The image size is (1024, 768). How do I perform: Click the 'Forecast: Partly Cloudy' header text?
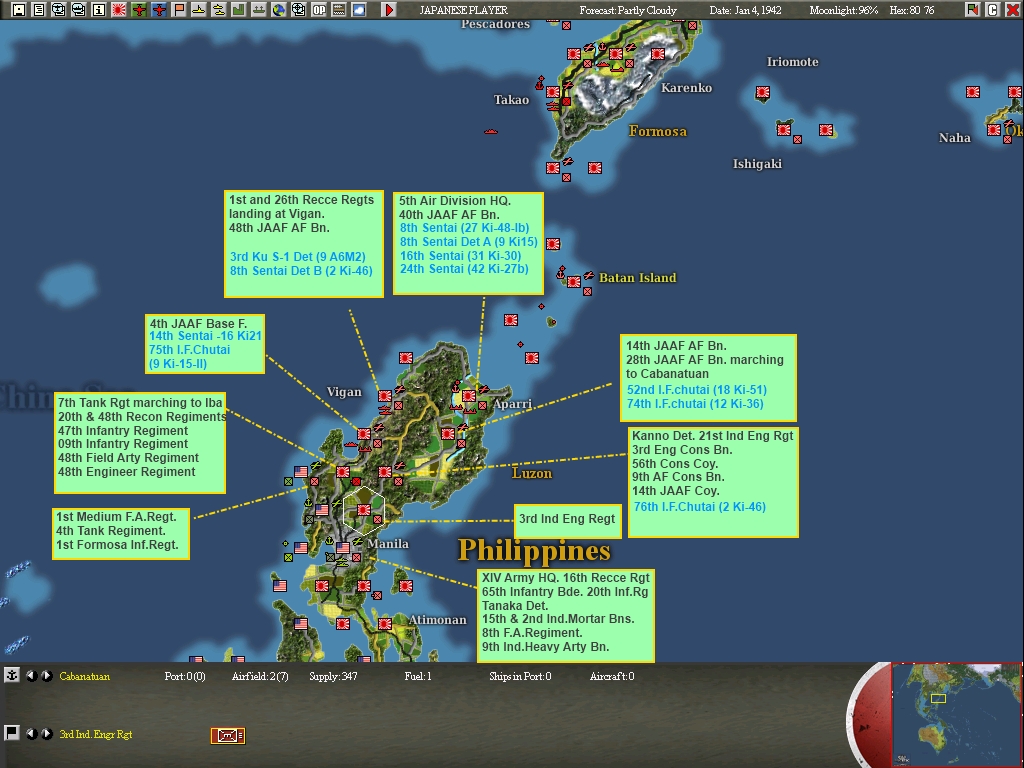click(x=628, y=10)
